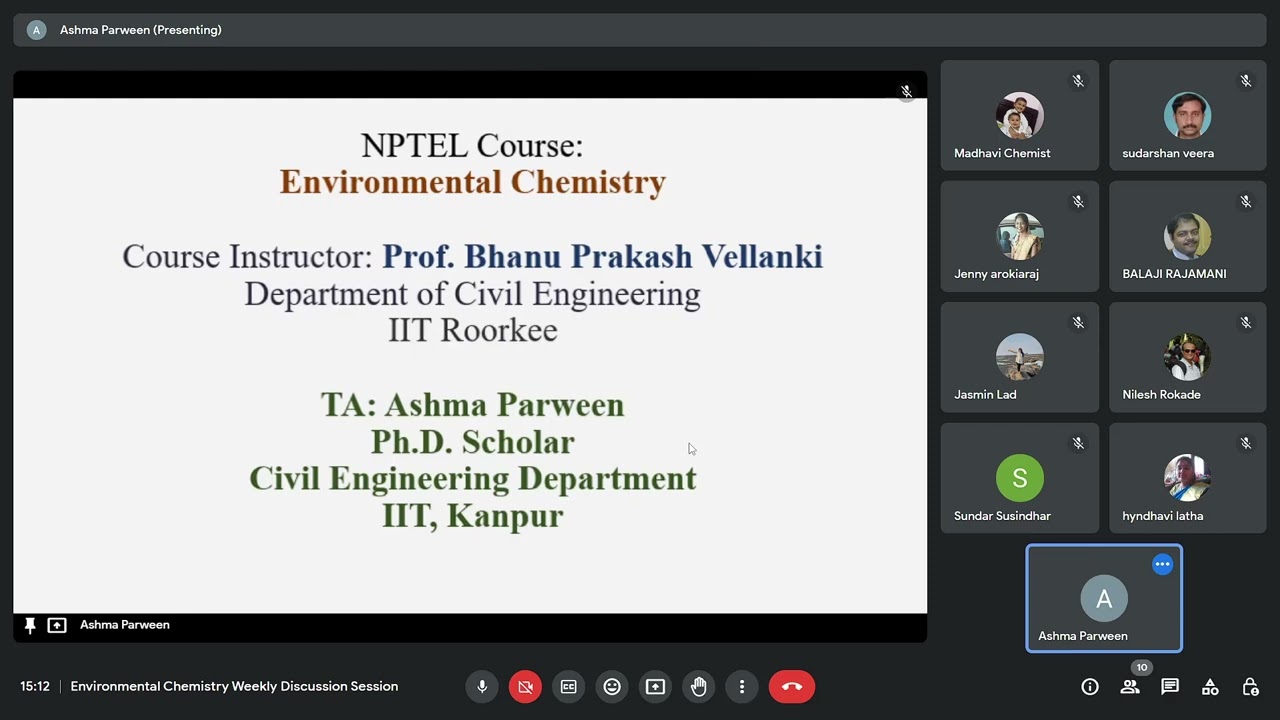Select Madhavi Chemist's video tile
This screenshot has height=720, width=1280.
(x=1019, y=115)
